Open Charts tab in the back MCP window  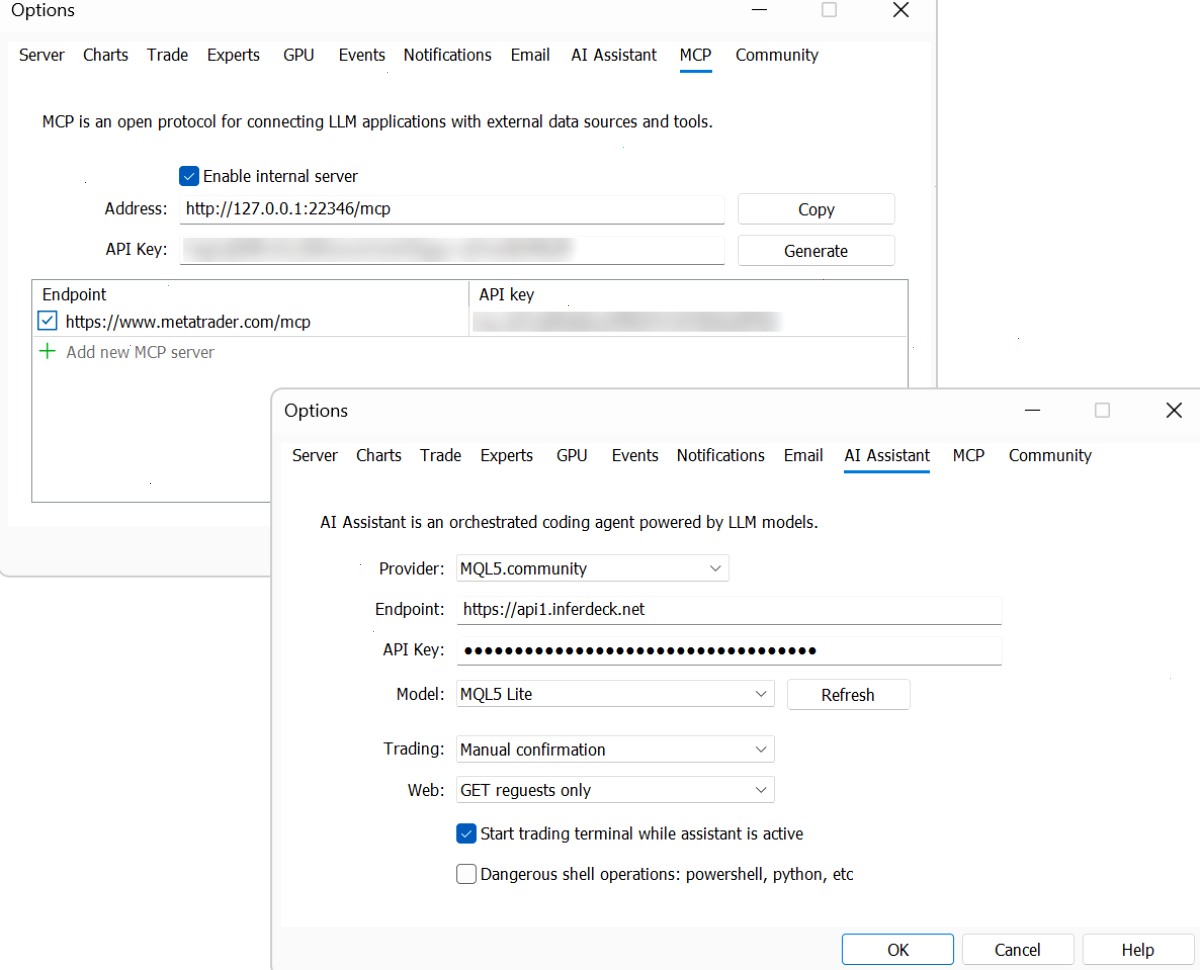[x=106, y=55]
